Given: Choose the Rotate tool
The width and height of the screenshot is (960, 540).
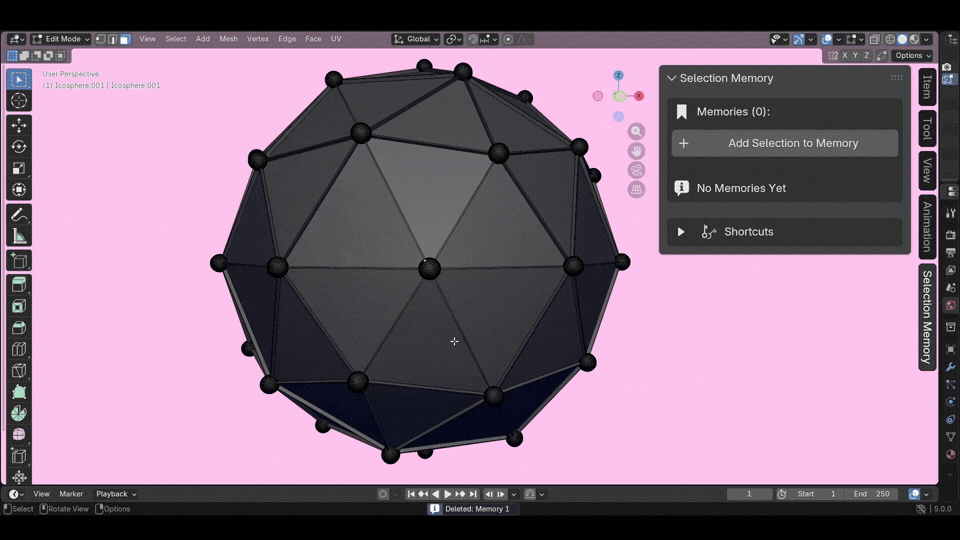Looking at the screenshot, I should tap(19, 147).
